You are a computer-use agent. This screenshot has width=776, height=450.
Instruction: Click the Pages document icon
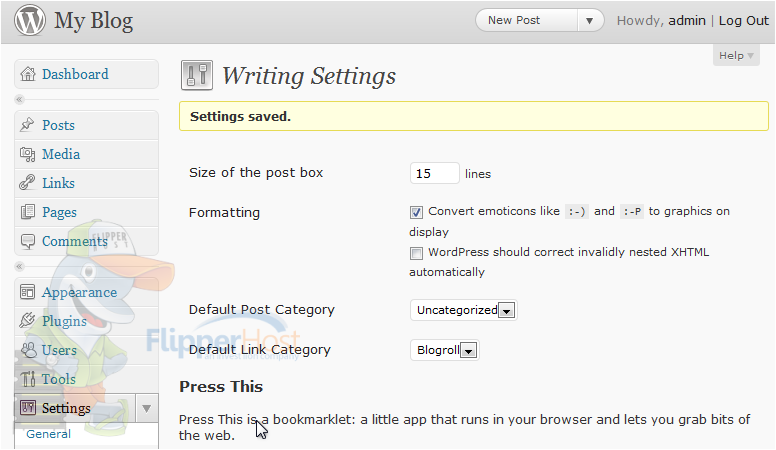(28, 212)
